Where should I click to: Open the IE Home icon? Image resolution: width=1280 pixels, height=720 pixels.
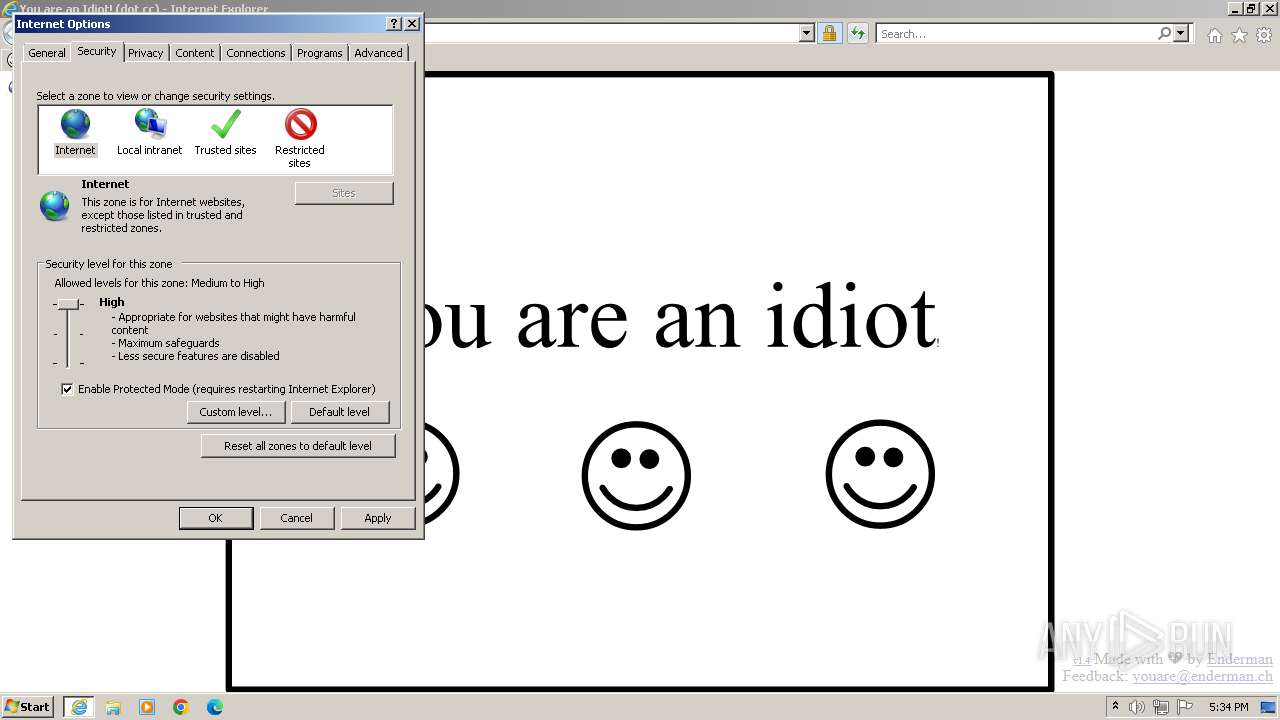1214,35
